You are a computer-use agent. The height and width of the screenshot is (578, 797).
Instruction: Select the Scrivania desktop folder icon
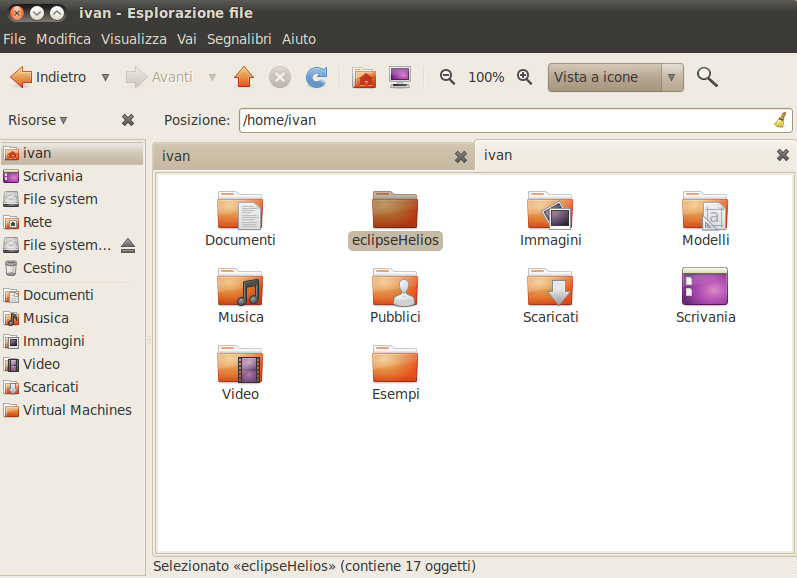[x=705, y=286]
